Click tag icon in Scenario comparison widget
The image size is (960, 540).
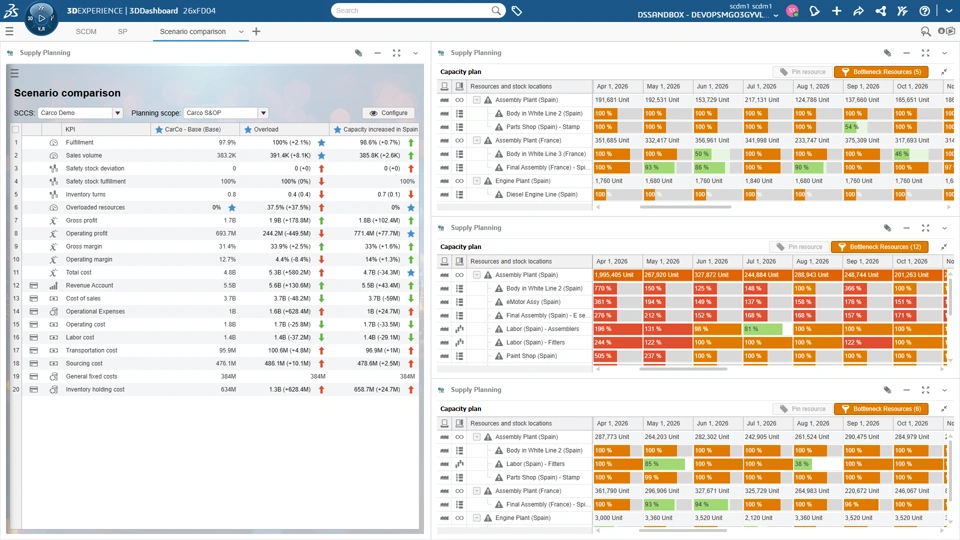pyautogui.click(x=359, y=53)
